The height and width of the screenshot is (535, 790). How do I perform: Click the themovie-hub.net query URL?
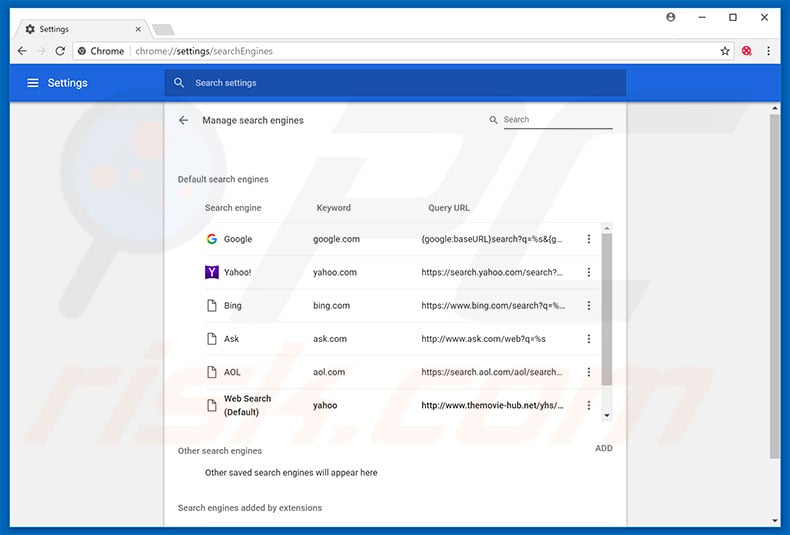[x=492, y=405]
